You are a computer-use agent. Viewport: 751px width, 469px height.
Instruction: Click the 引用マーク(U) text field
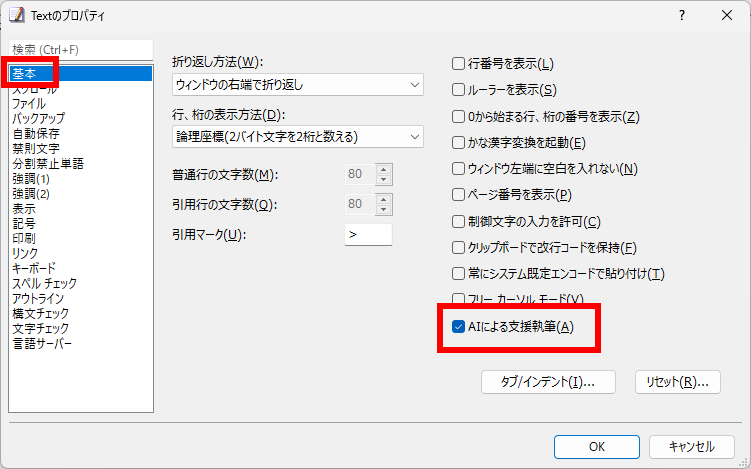point(368,235)
